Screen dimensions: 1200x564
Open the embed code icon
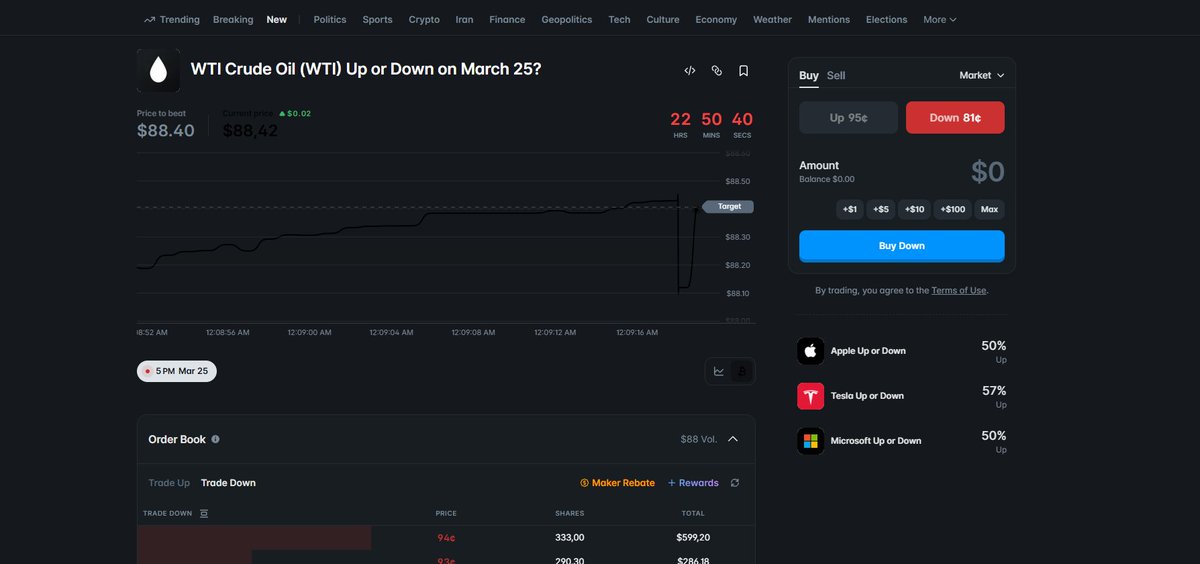coord(690,71)
